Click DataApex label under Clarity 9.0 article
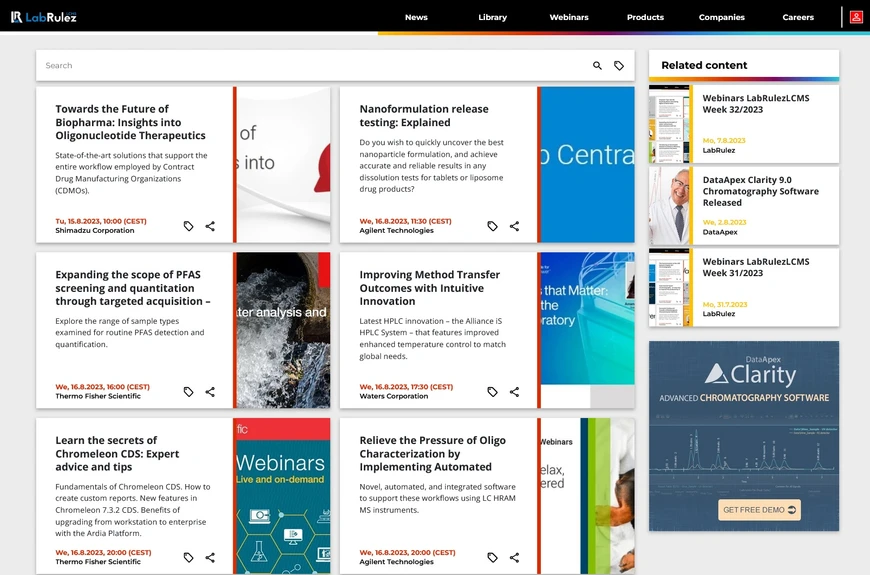The width and height of the screenshot is (870, 575). click(720, 232)
